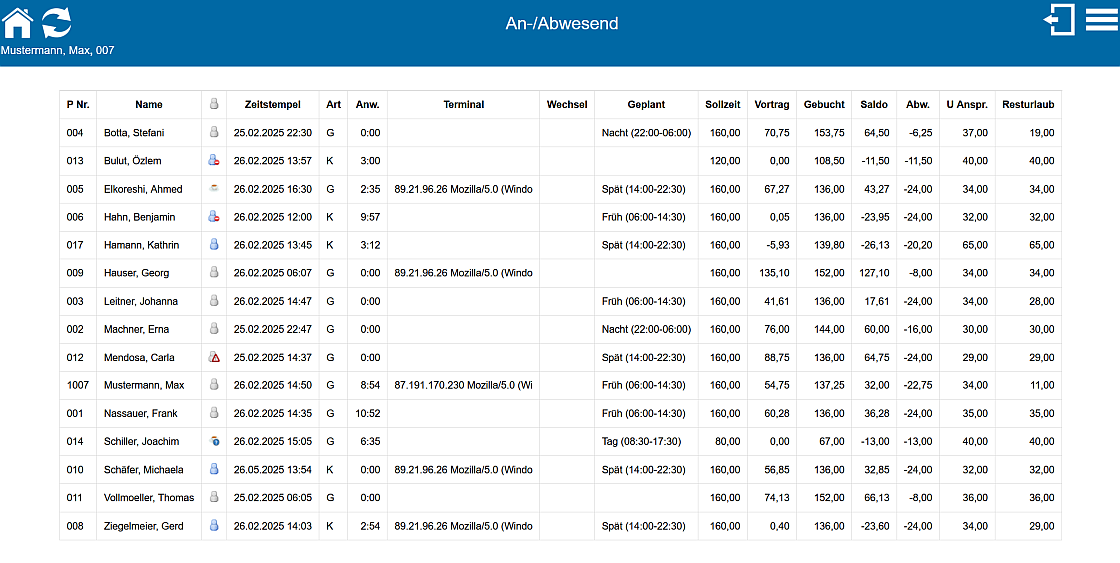The height and width of the screenshot is (563, 1120).
Task: Click the Resturlaub column header
Action: click(x=1027, y=104)
